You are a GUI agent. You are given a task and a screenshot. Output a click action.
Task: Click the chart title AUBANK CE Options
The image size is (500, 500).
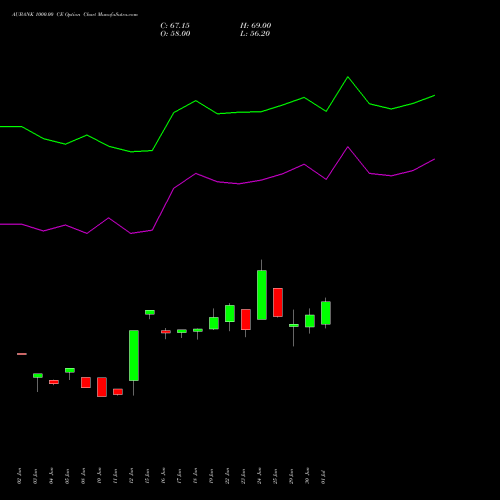[x=75, y=15]
